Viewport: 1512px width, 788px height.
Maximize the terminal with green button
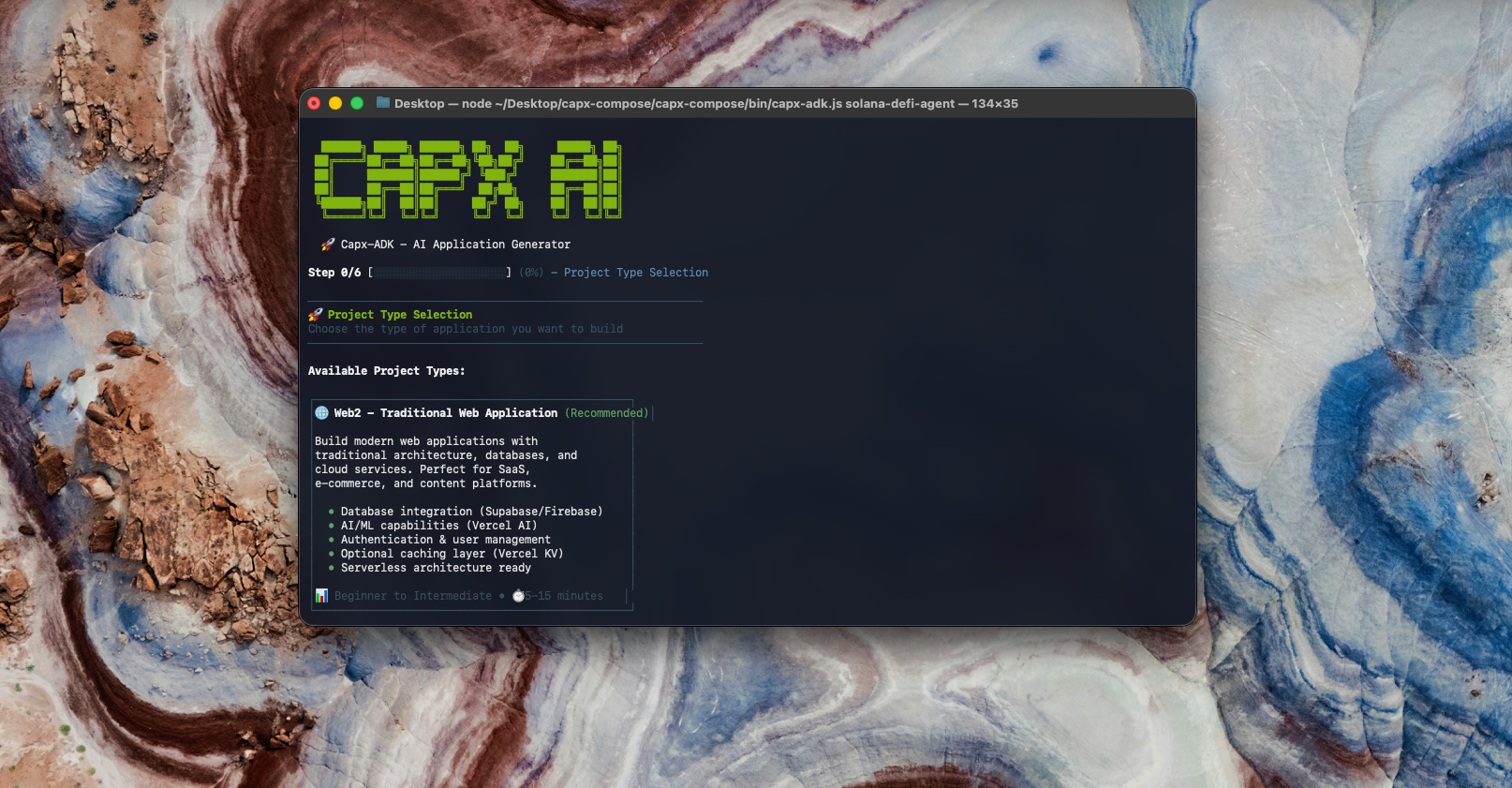(357, 103)
